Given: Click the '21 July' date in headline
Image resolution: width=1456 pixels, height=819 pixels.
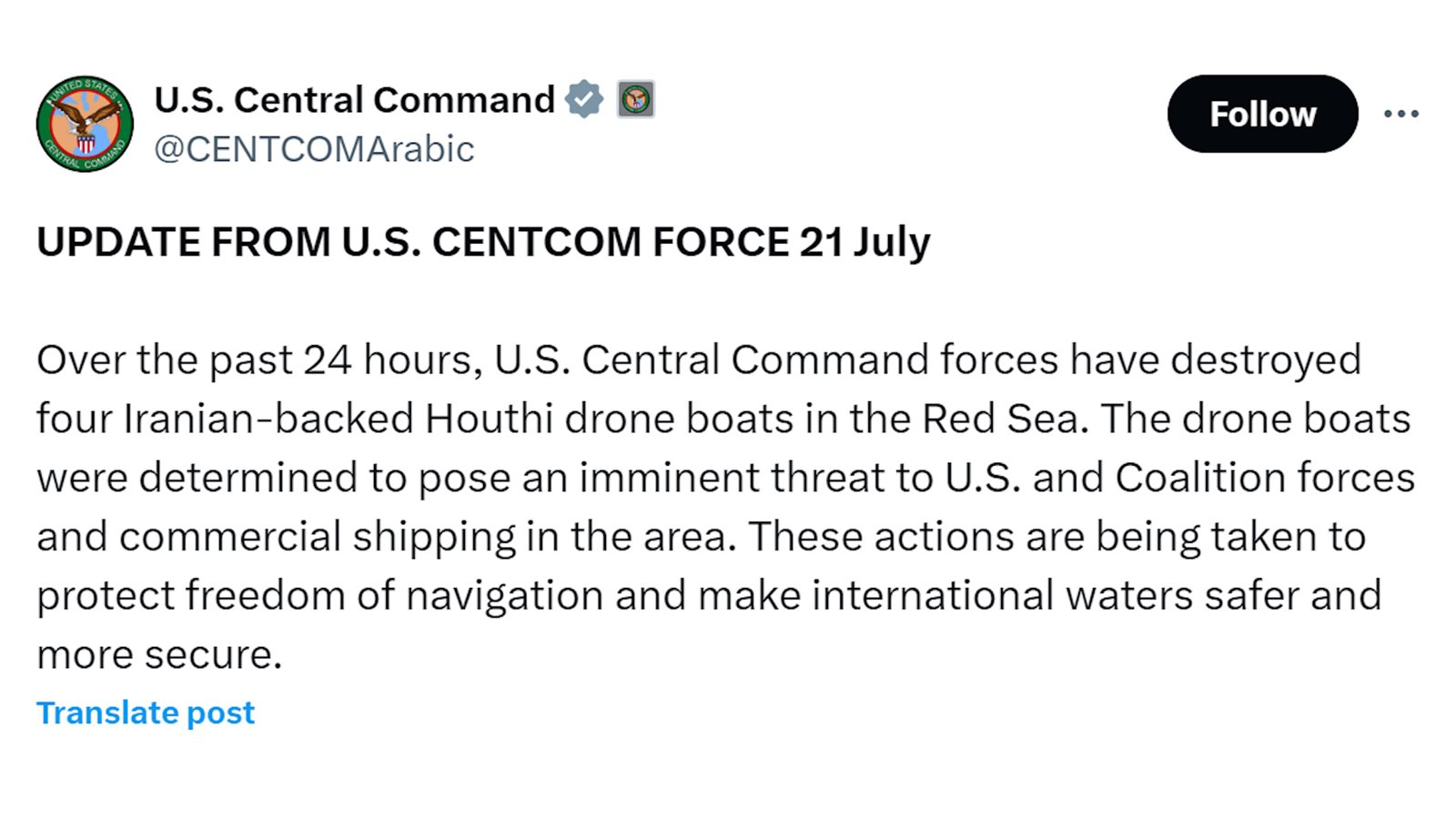Looking at the screenshot, I should [x=865, y=242].
